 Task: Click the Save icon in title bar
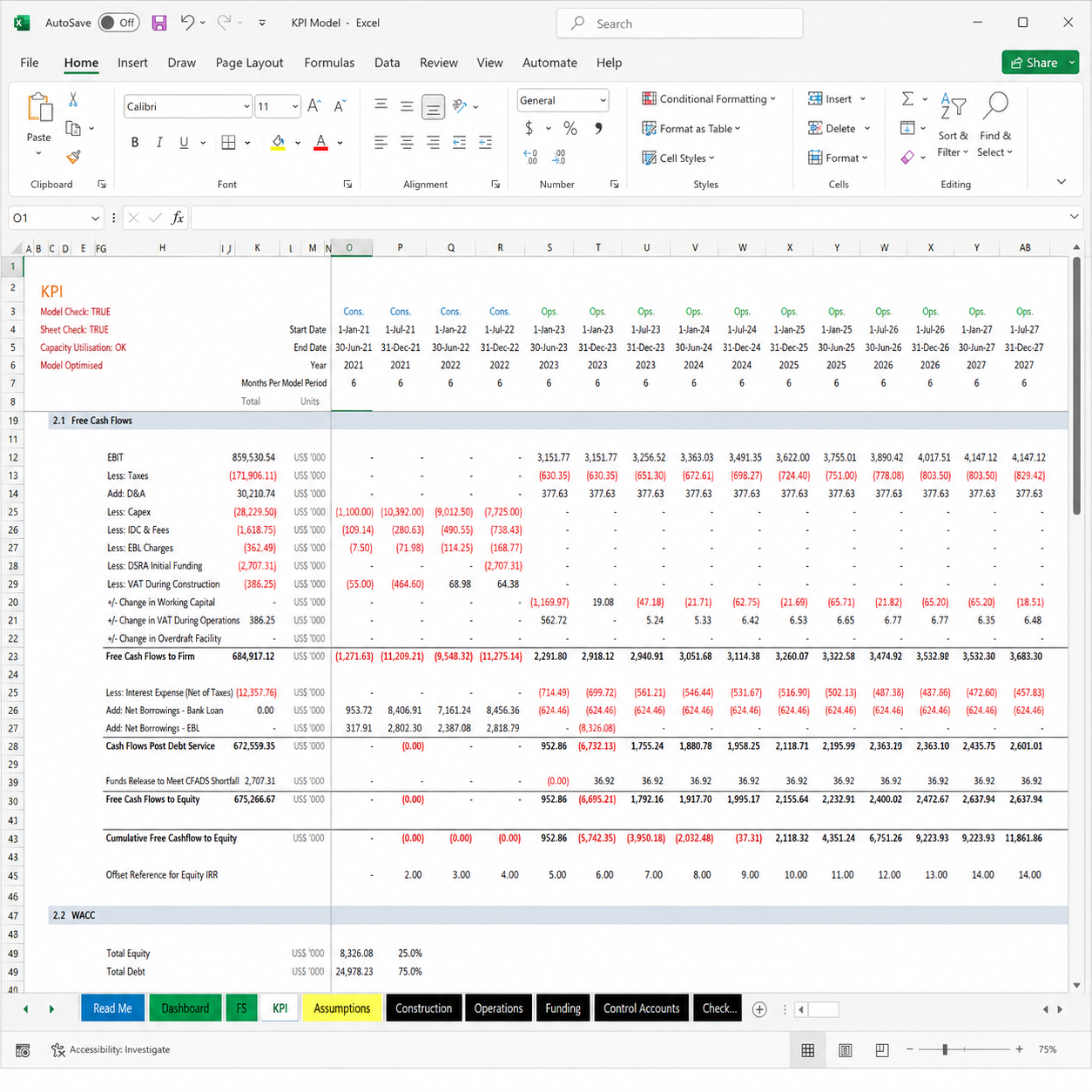coord(159,24)
